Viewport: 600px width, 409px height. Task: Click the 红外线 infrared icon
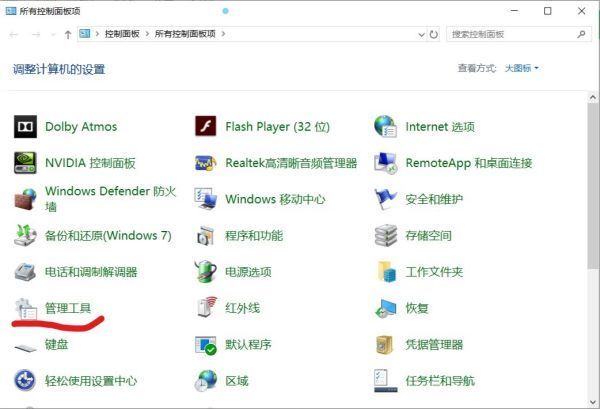click(207, 307)
